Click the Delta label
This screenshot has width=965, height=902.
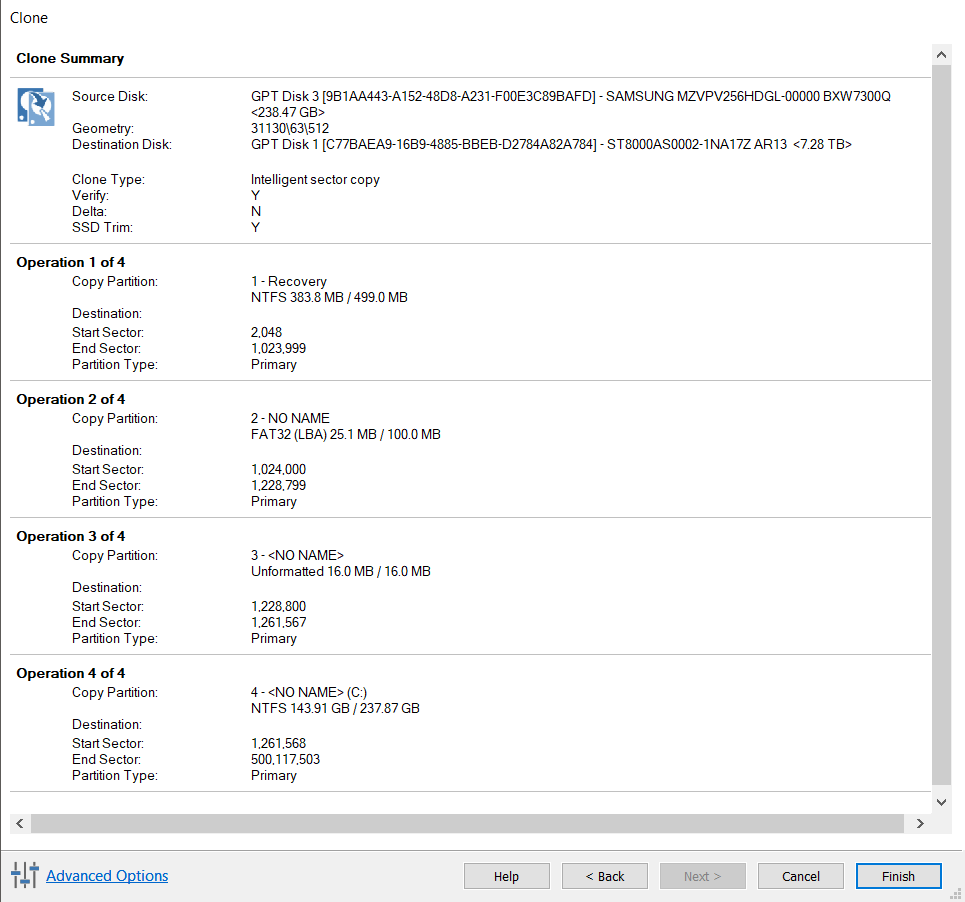89,211
